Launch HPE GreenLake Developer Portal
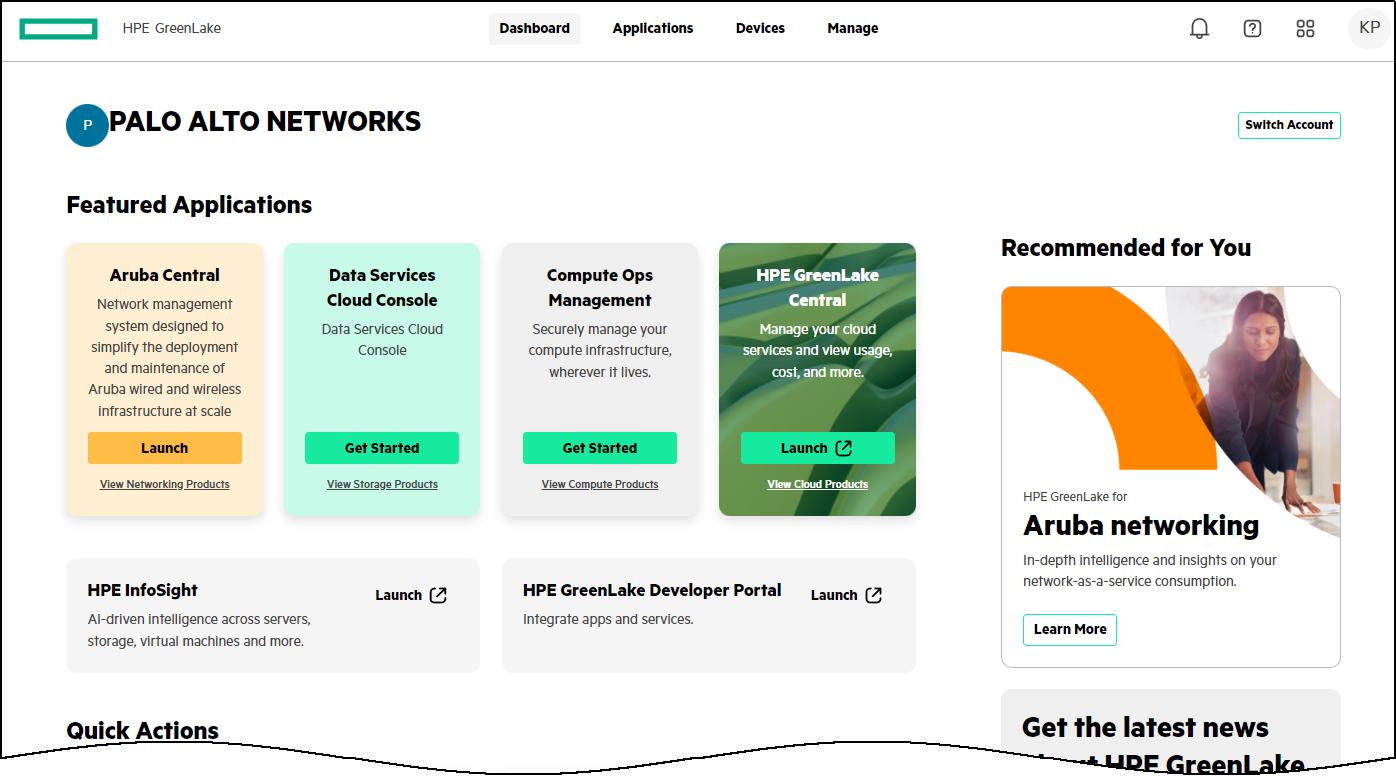Image resolution: width=1396 pixels, height=776 pixels. coord(846,595)
